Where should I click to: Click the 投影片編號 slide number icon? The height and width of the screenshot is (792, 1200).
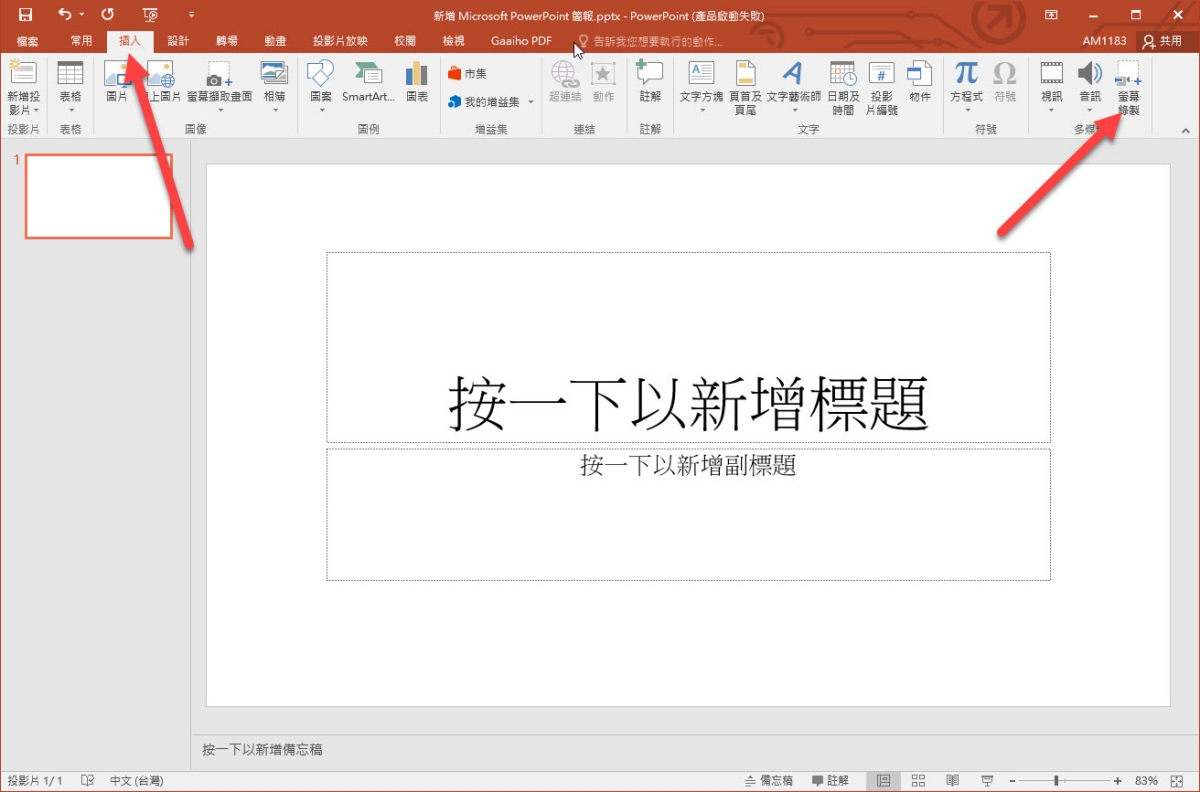pyautogui.click(x=881, y=82)
